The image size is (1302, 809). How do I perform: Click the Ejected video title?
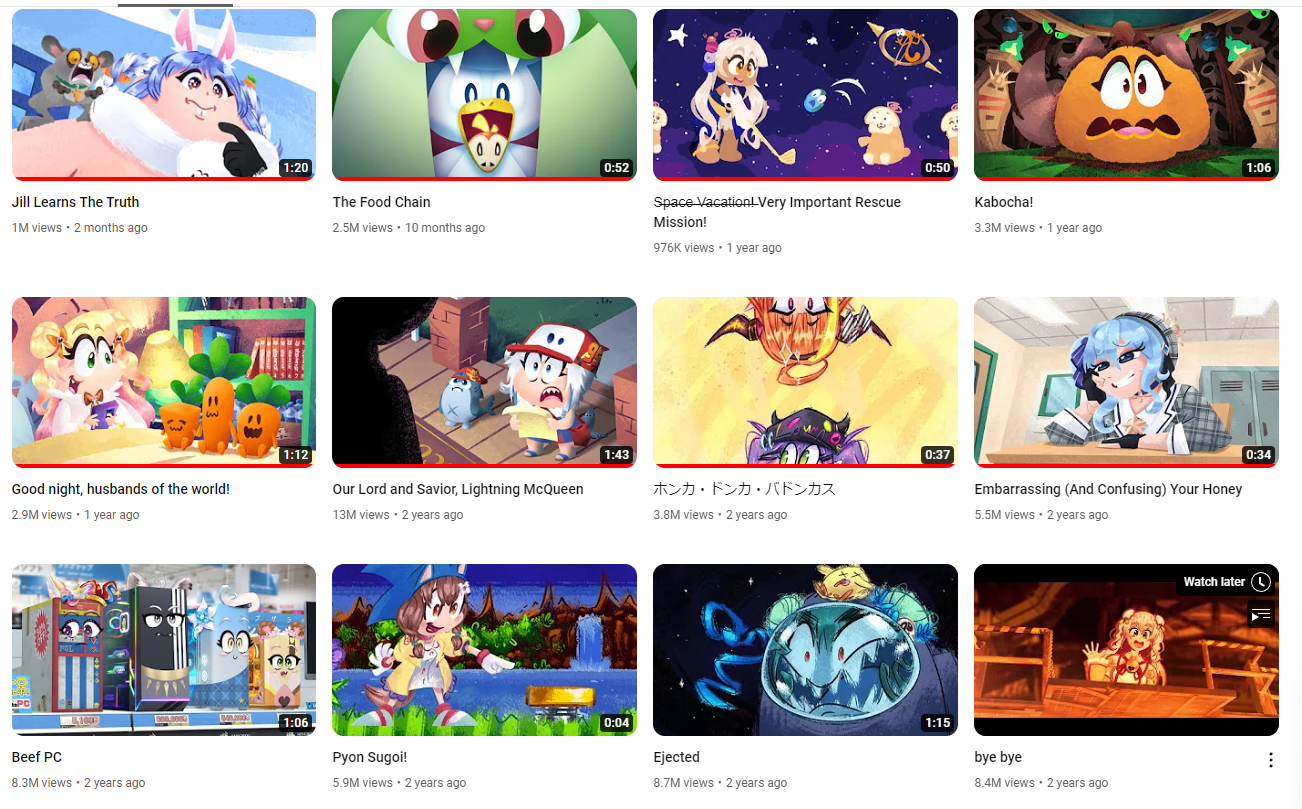[x=677, y=757]
